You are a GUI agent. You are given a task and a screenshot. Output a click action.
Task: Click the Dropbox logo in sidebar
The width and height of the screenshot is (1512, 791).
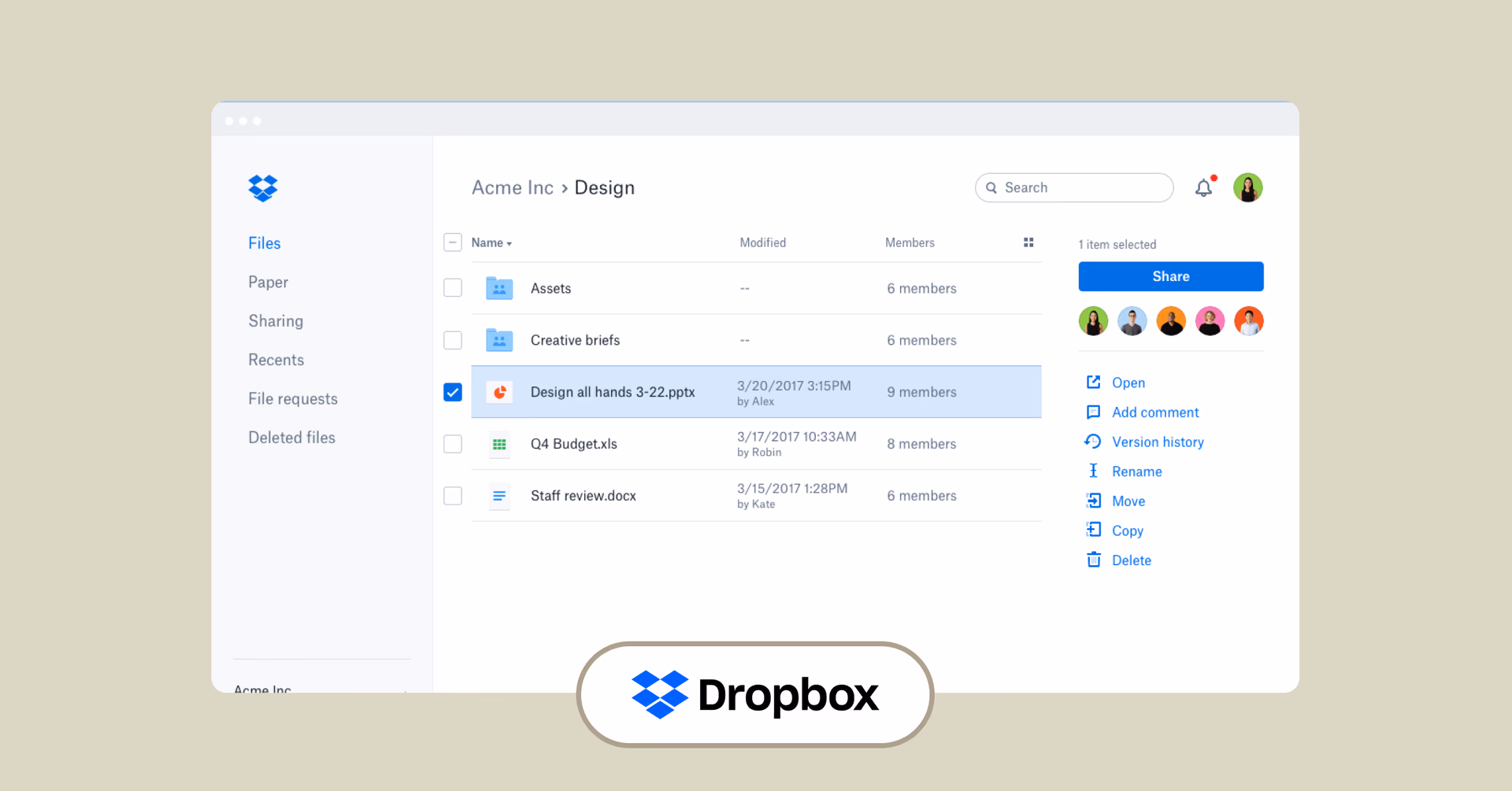tap(263, 188)
